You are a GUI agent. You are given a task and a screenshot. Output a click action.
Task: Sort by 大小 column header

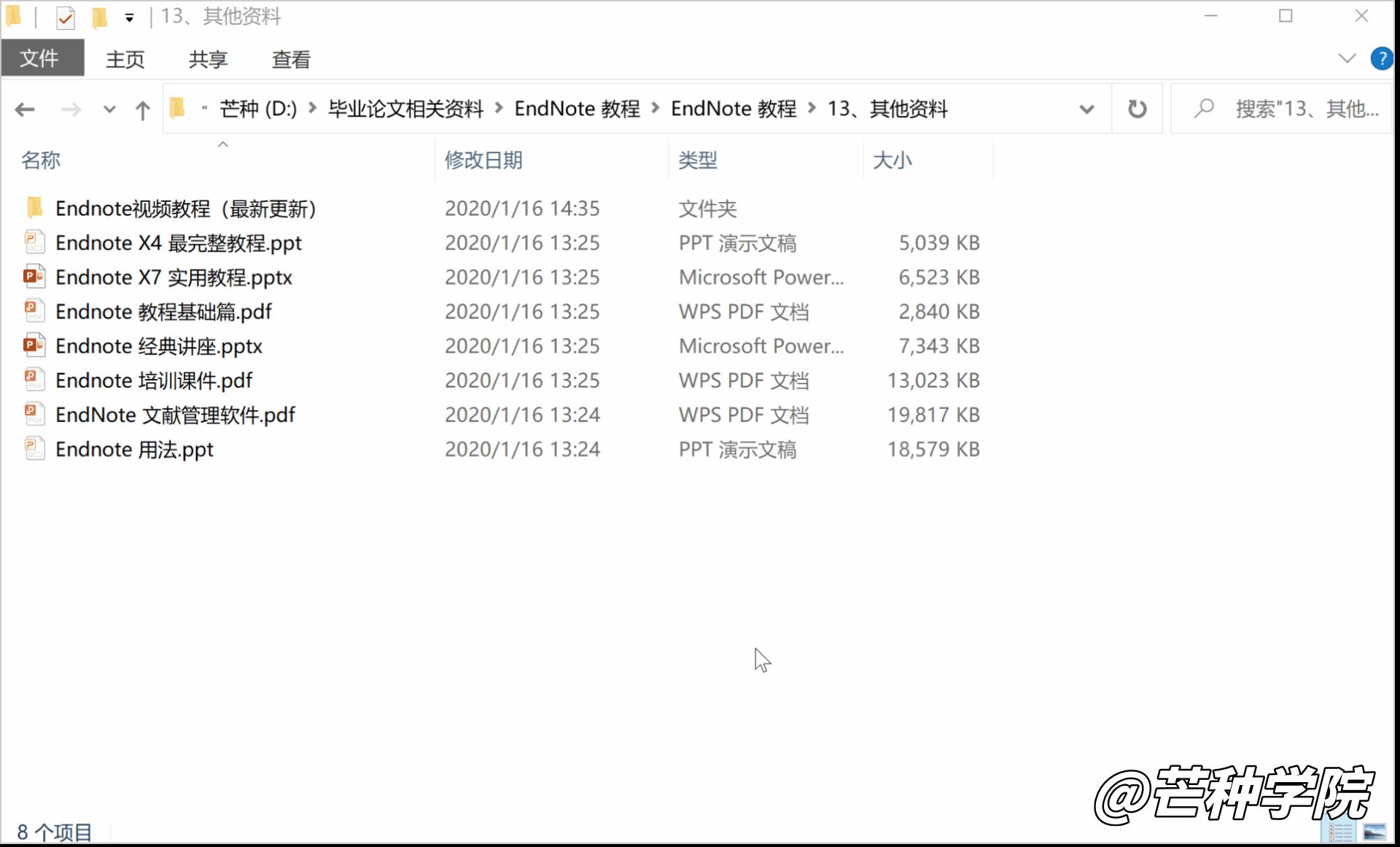892,160
